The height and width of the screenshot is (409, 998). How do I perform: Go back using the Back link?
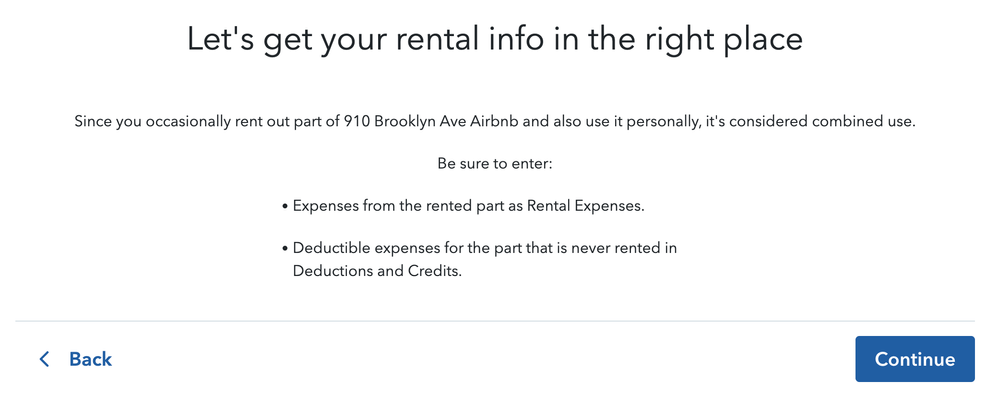[90, 359]
